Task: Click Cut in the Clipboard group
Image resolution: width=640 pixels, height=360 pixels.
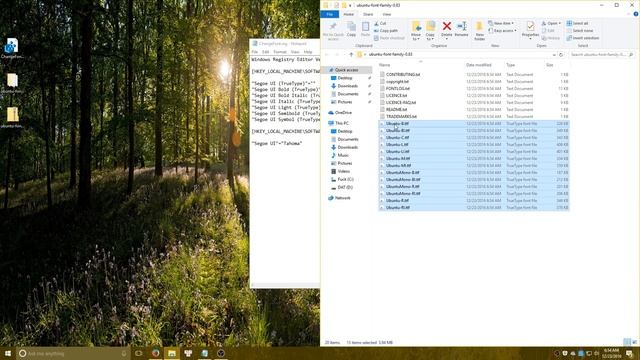Action: [380, 23]
